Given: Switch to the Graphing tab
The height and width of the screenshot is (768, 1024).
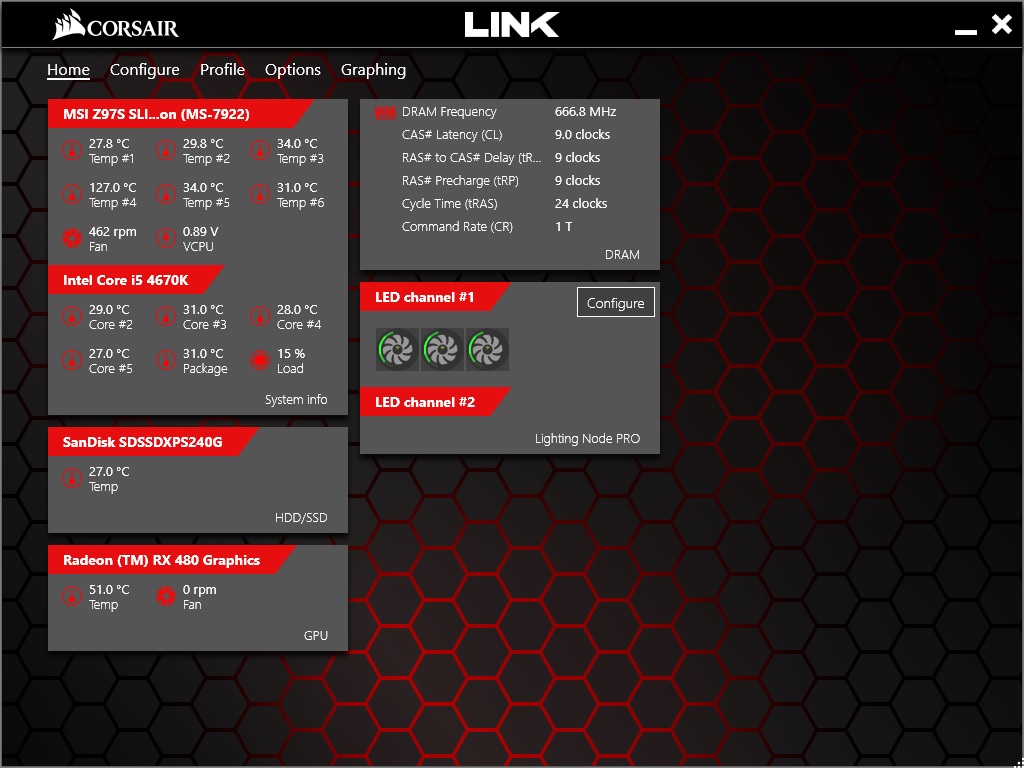Looking at the screenshot, I should point(374,69).
